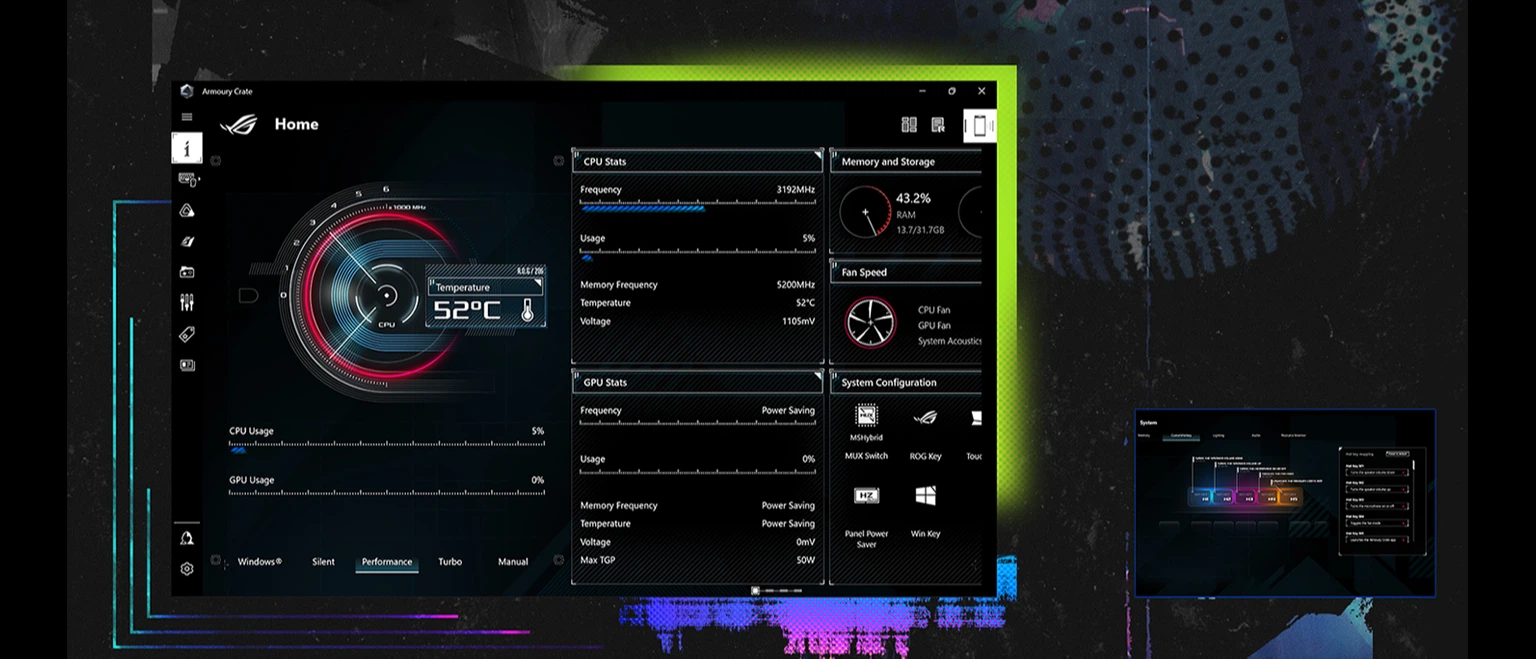Viewport: 1536px width, 659px height.
Task: Switch to Windows® operating mode
Action: point(259,562)
